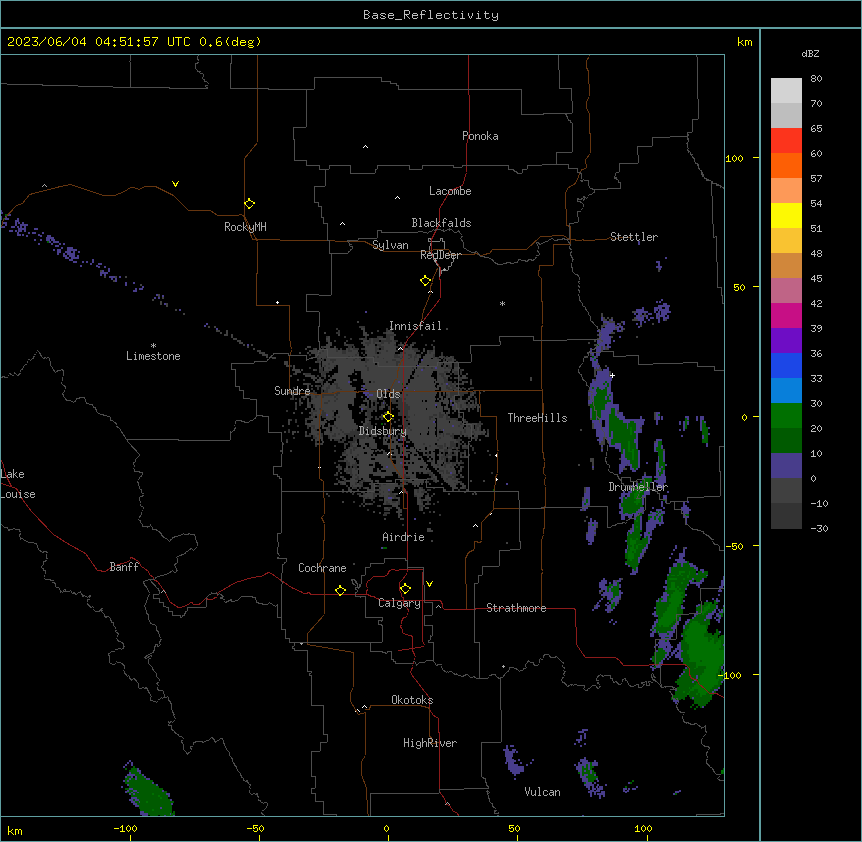
Task: Click the Vulcan label
Action: (x=542, y=792)
